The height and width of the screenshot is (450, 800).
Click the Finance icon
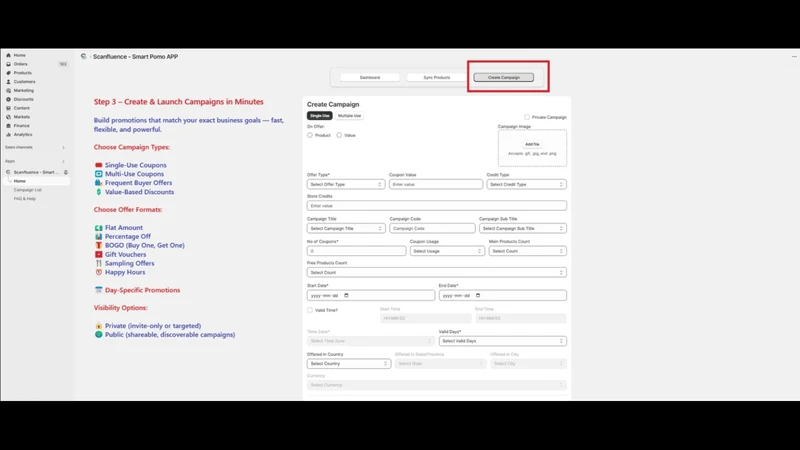[8, 126]
